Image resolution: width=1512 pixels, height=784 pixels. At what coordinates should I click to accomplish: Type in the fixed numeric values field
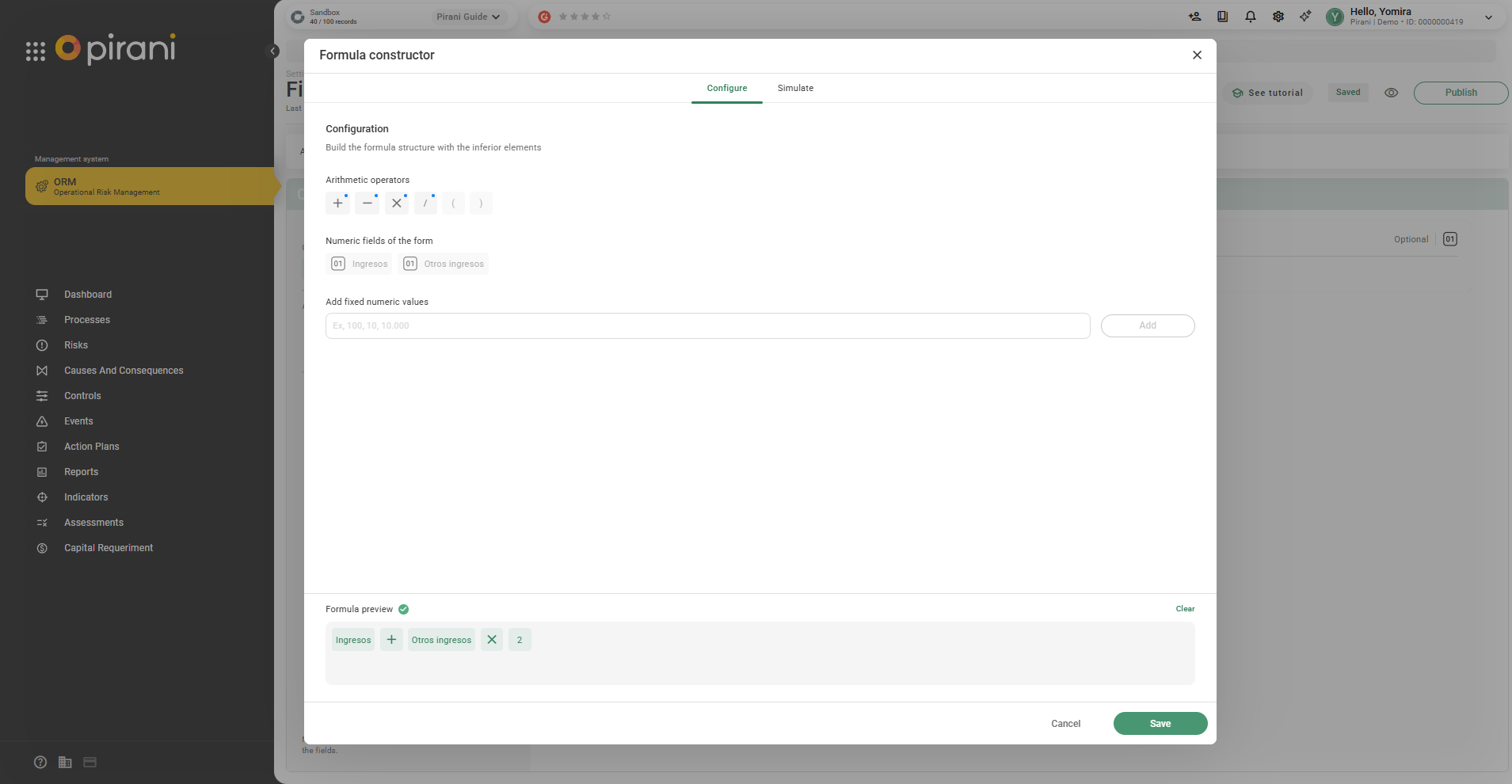click(x=707, y=325)
